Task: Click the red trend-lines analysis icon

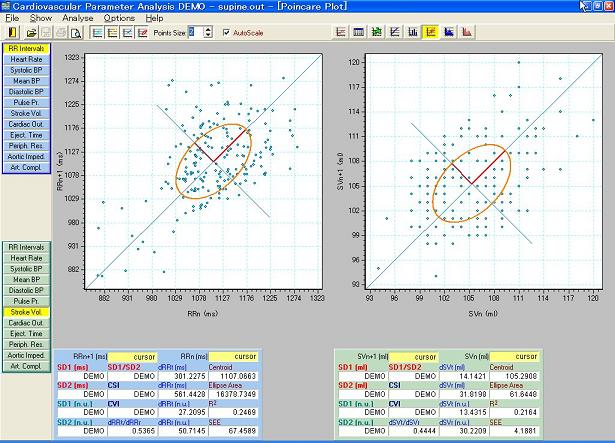Action: [341, 32]
